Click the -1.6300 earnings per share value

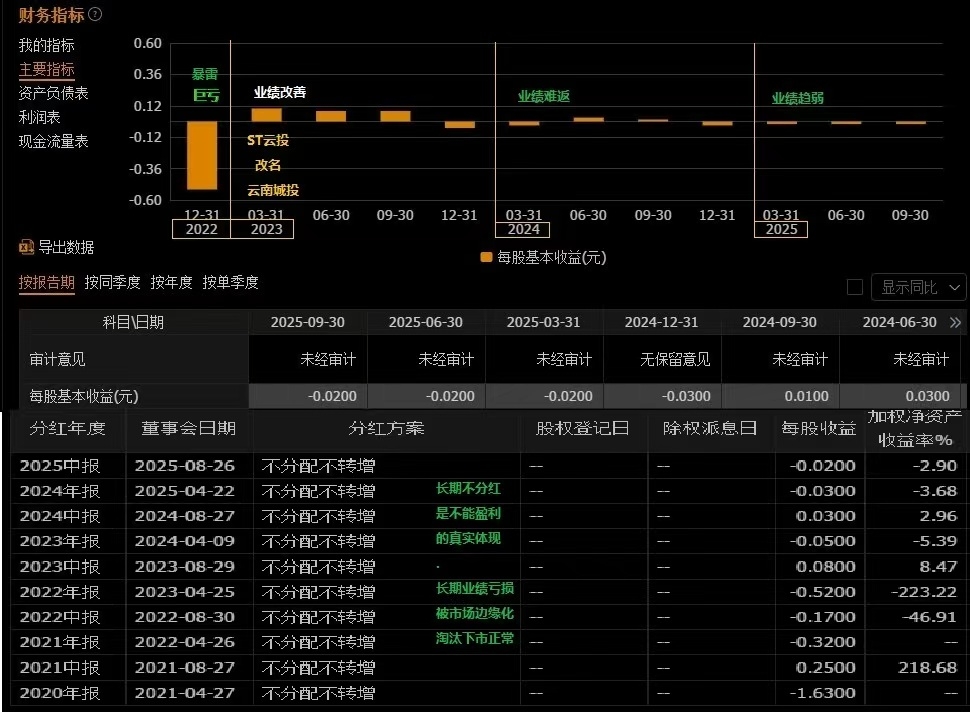(823, 693)
